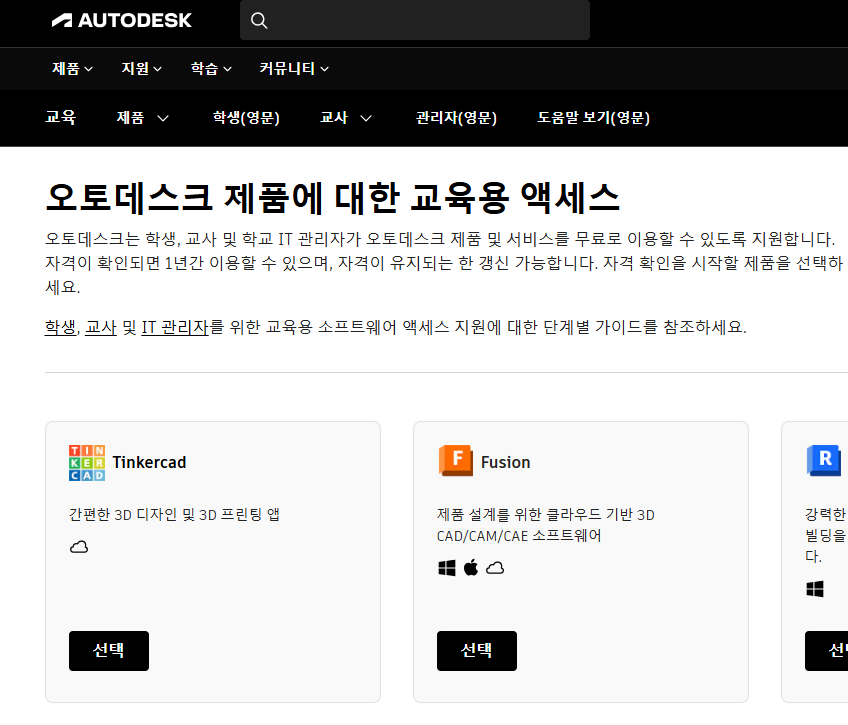Open 도움말 보기(영문) menu item
The height and width of the screenshot is (725, 848).
(x=593, y=118)
